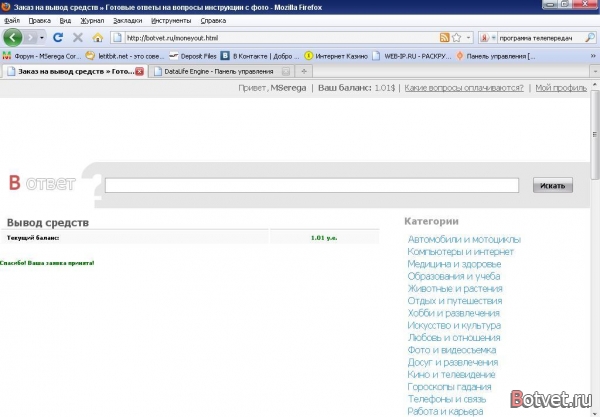Open Автомобили и мотоциклы category
The height and width of the screenshot is (417, 600).
(464, 239)
